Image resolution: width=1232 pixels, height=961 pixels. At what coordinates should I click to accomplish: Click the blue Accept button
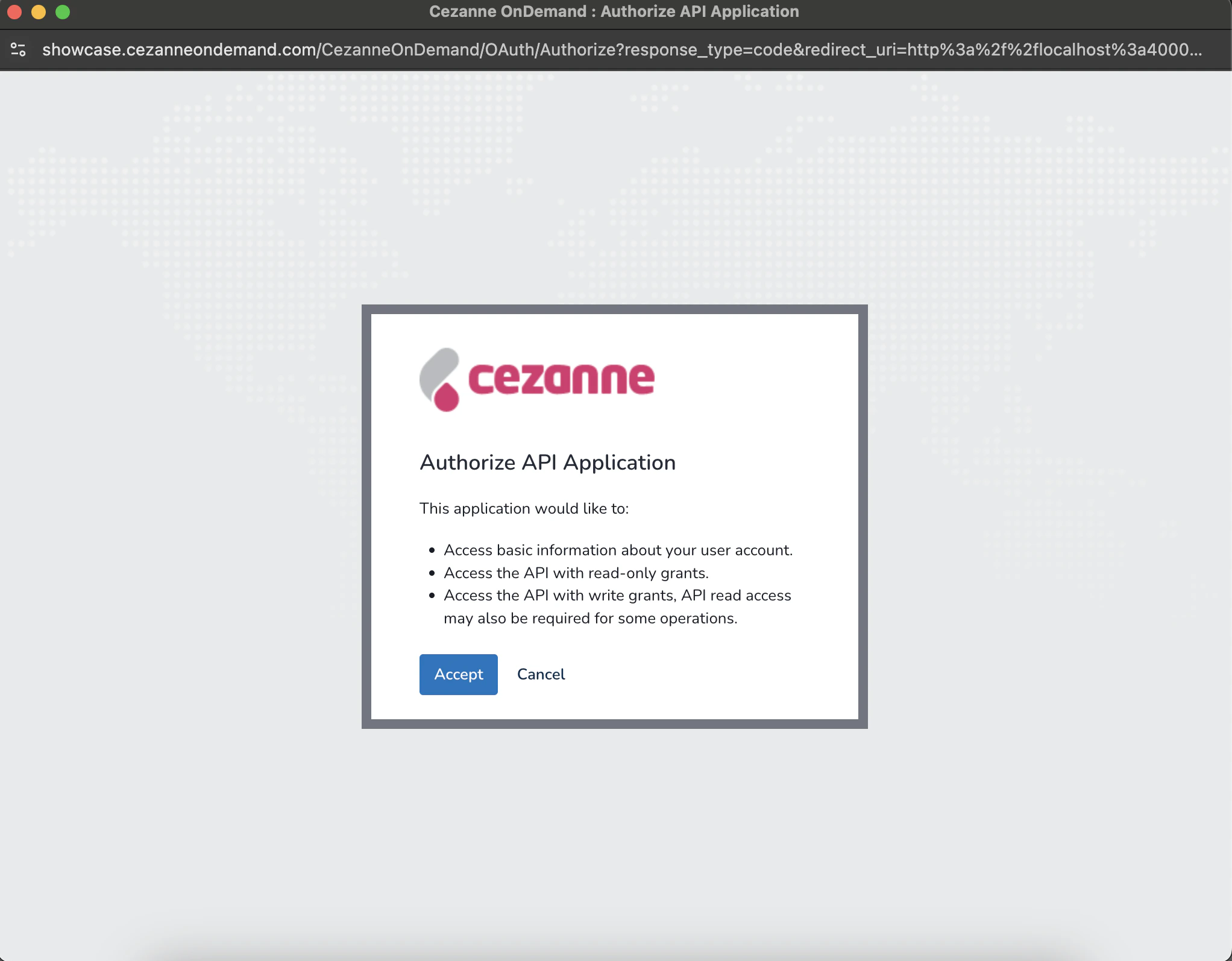(x=458, y=674)
